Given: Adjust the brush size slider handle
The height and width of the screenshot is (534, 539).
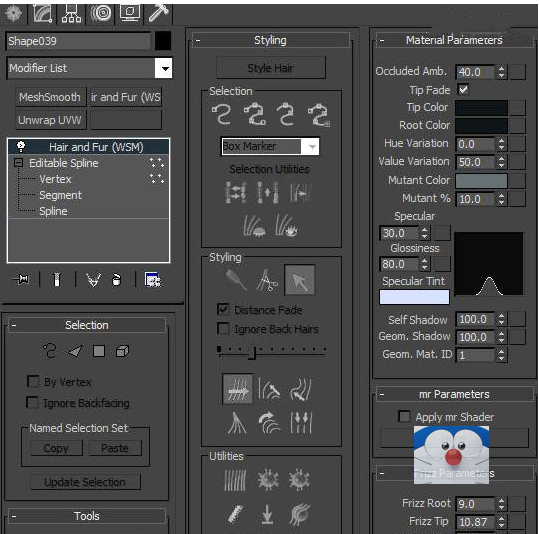Looking at the screenshot, I should pyautogui.click(x=252, y=353).
